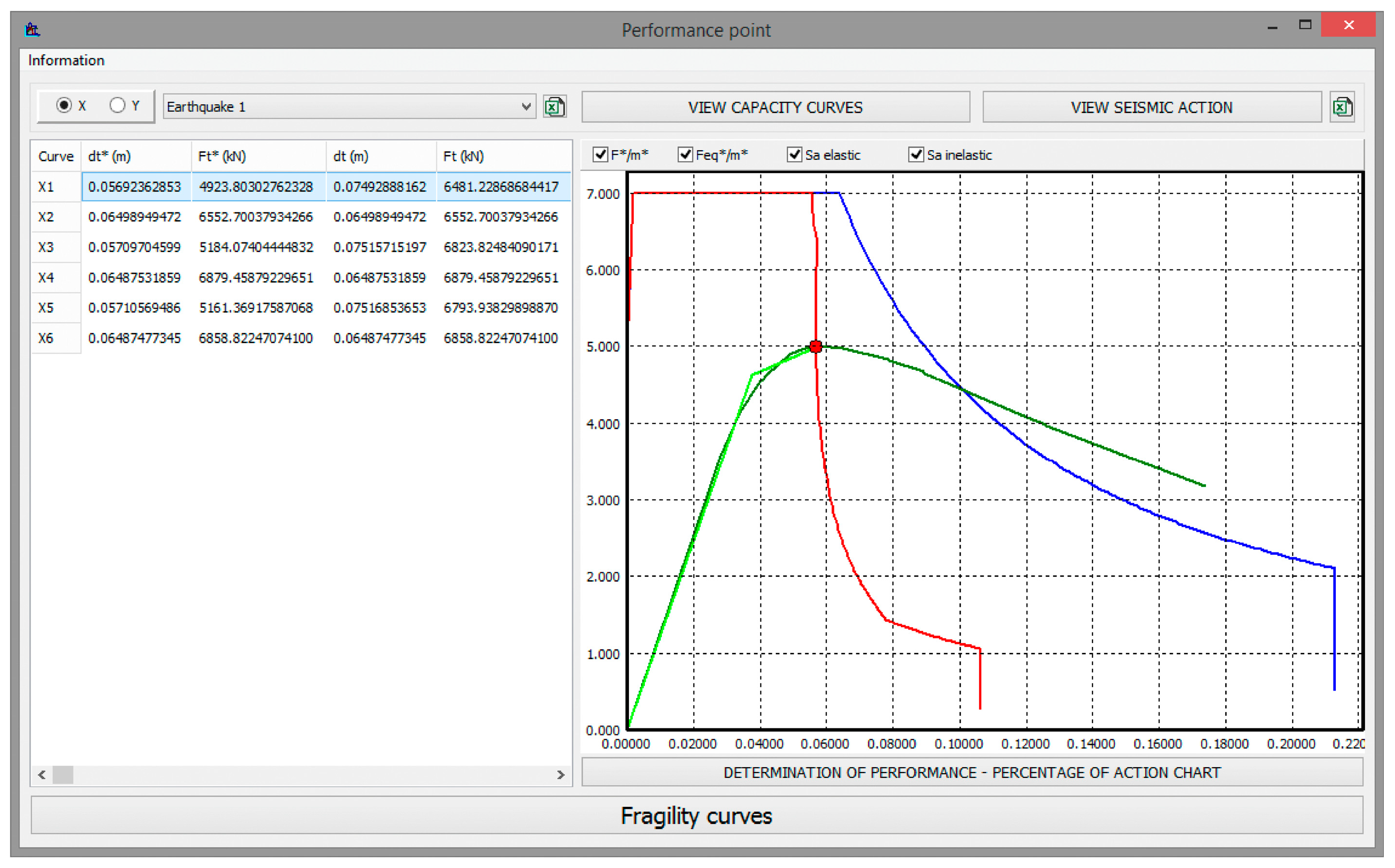The image size is (1395, 868).
Task: Toggle the Feq*/m* checkbox
Action: tap(685, 155)
